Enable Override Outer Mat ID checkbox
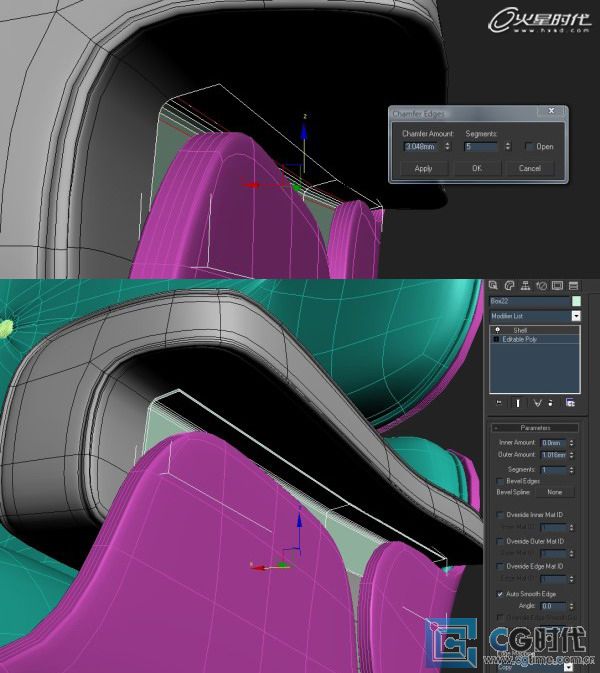 pos(500,541)
